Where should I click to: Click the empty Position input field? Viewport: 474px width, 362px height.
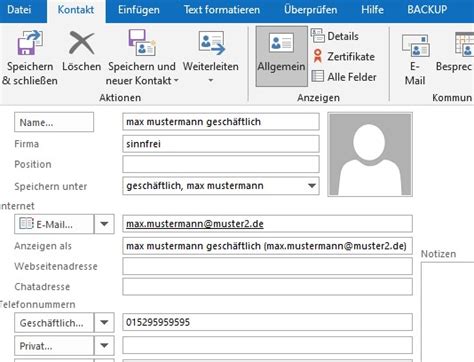[x=221, y=164]
